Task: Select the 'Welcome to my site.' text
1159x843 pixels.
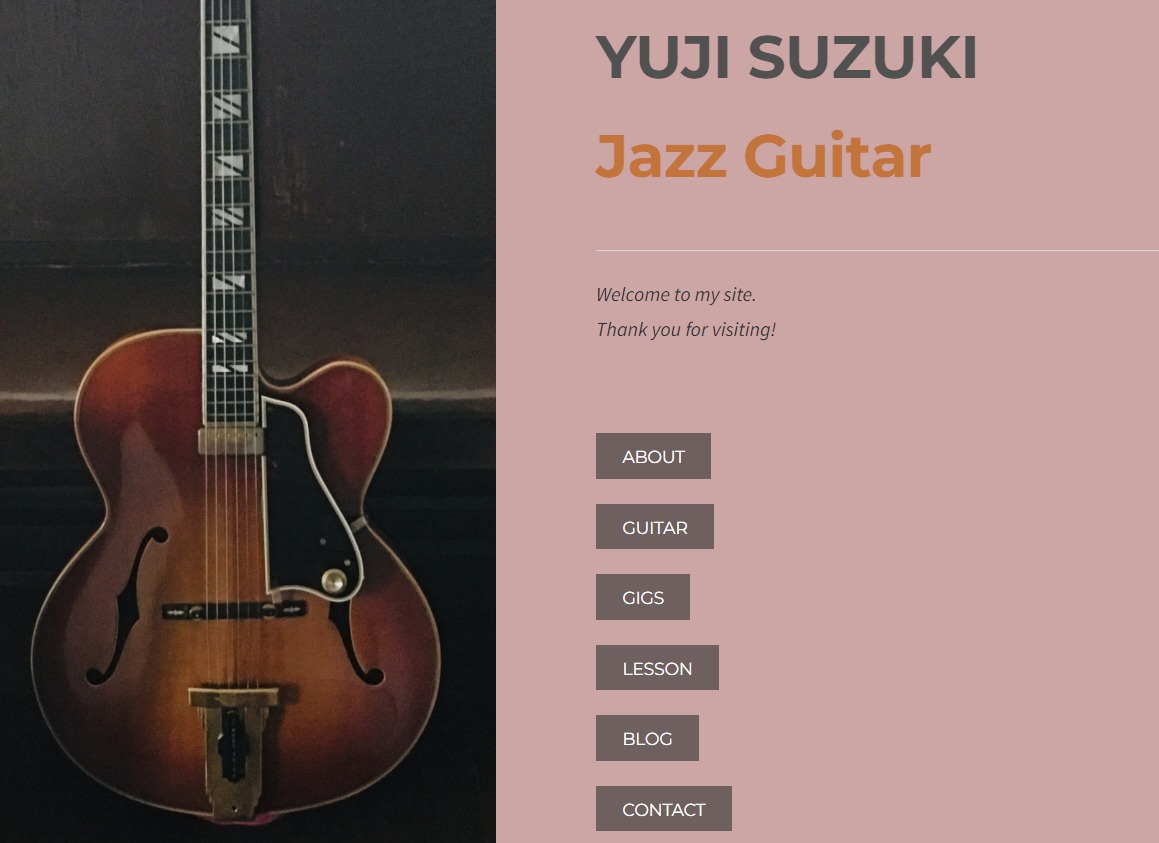Action: [x=676, y=294]
